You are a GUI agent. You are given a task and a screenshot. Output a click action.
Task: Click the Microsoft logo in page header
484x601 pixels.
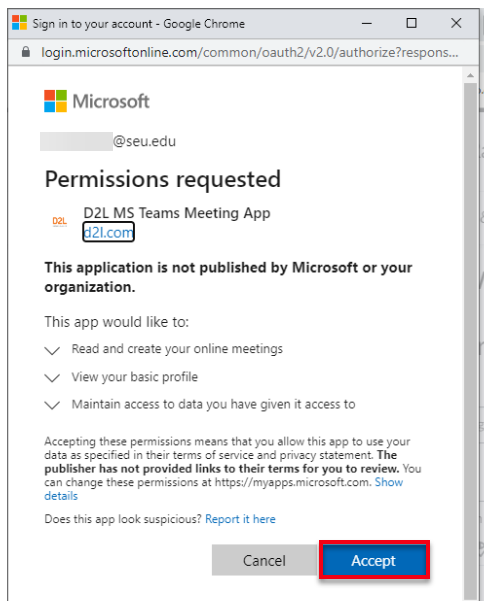coord(97,101)
